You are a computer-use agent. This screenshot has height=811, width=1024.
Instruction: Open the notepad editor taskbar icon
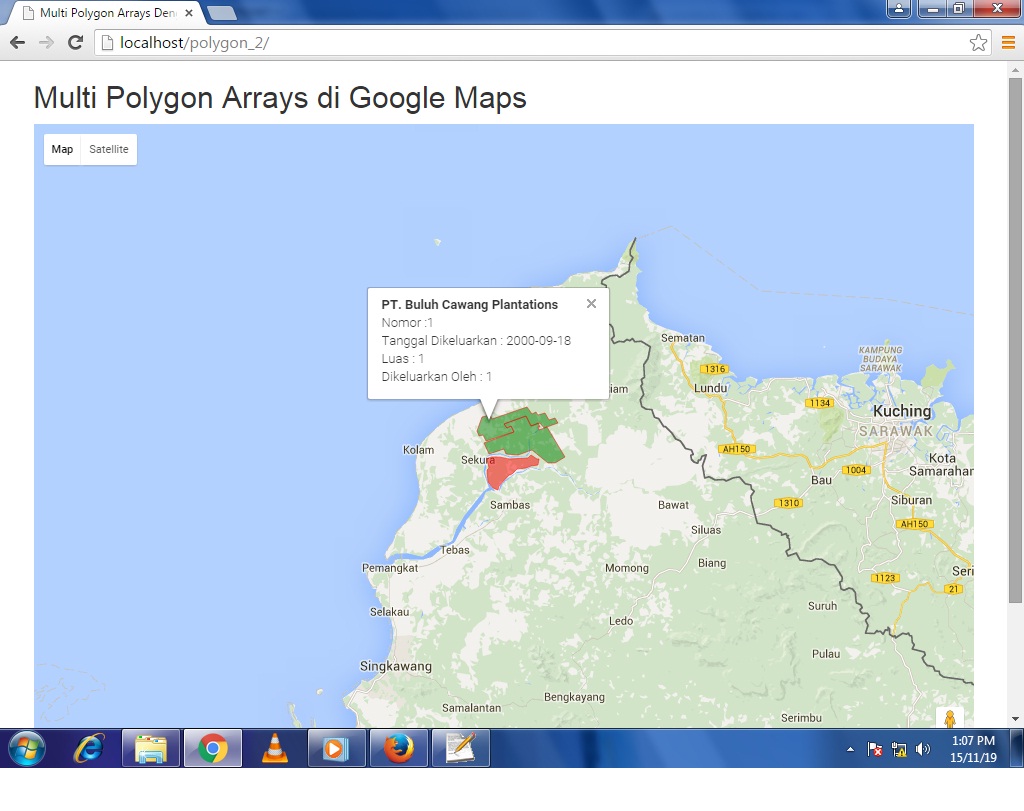pyautogui.click(x=460, y=748)
